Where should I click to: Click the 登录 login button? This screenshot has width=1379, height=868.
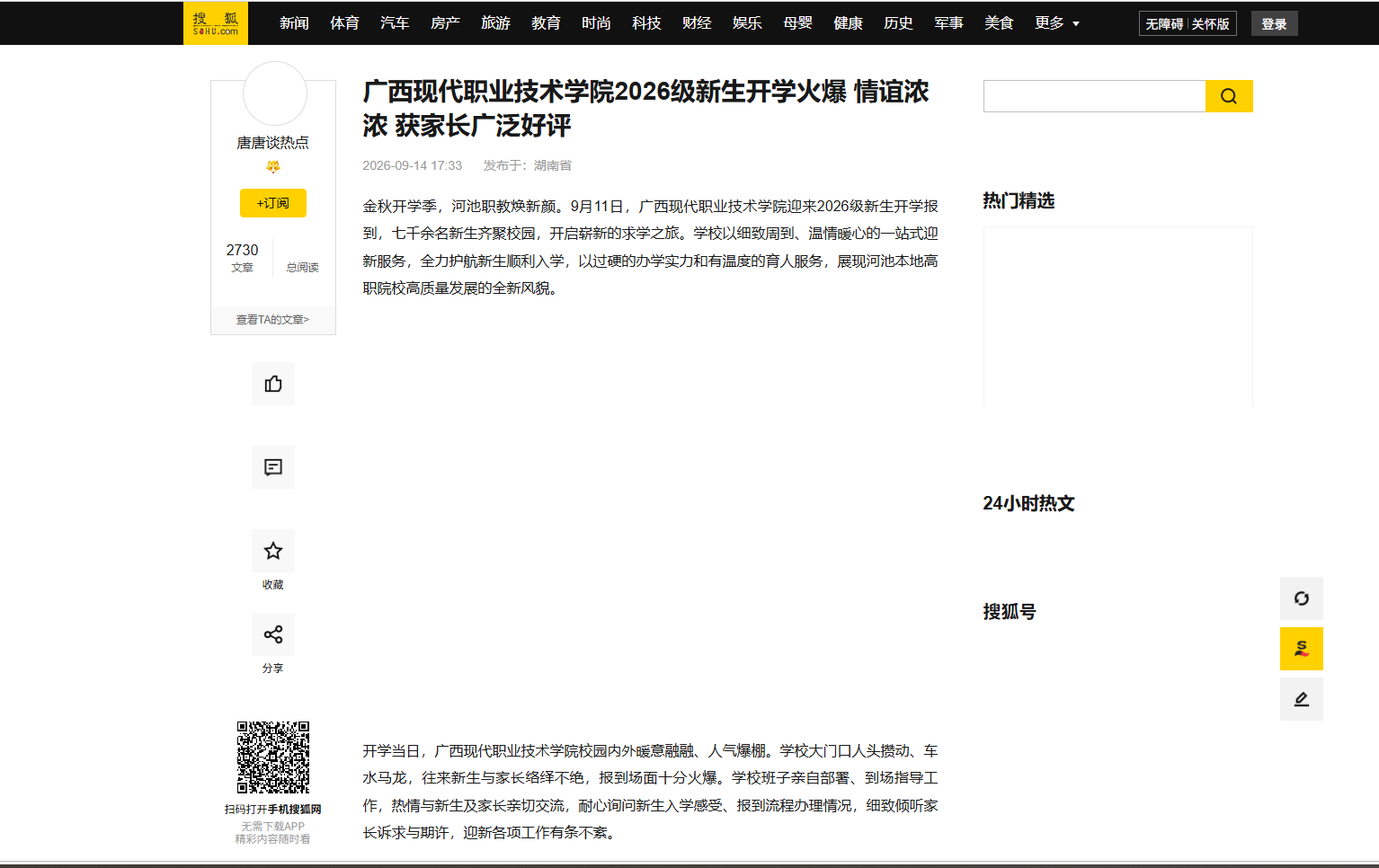[1275, 24]
